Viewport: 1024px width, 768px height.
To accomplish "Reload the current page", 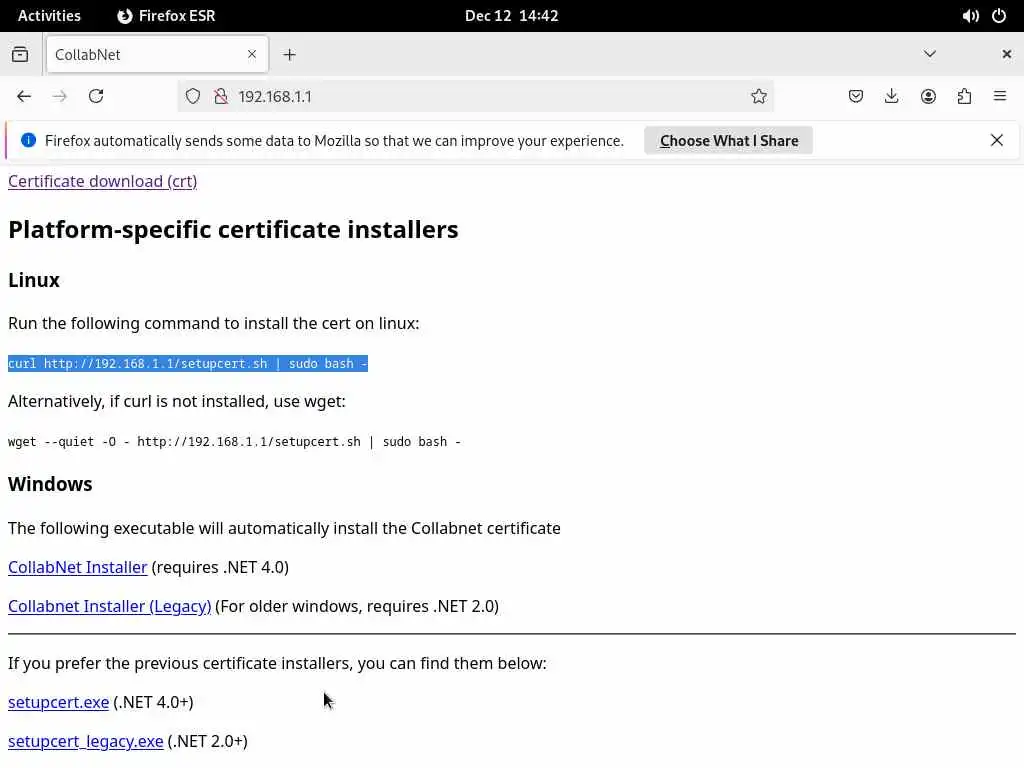I will (x=96, y=97).
